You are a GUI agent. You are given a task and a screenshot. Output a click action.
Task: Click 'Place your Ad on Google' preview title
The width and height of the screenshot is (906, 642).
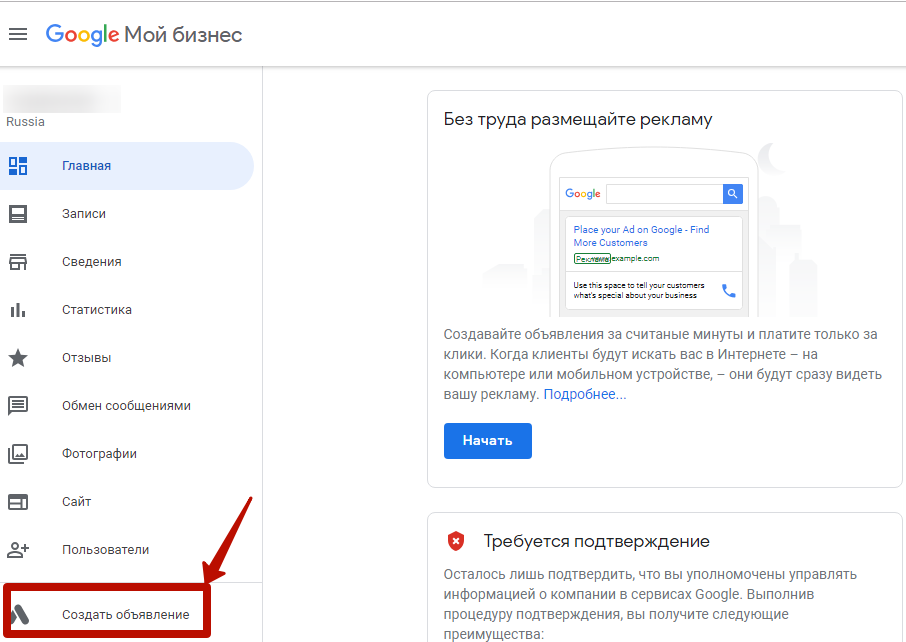[641, 236]
